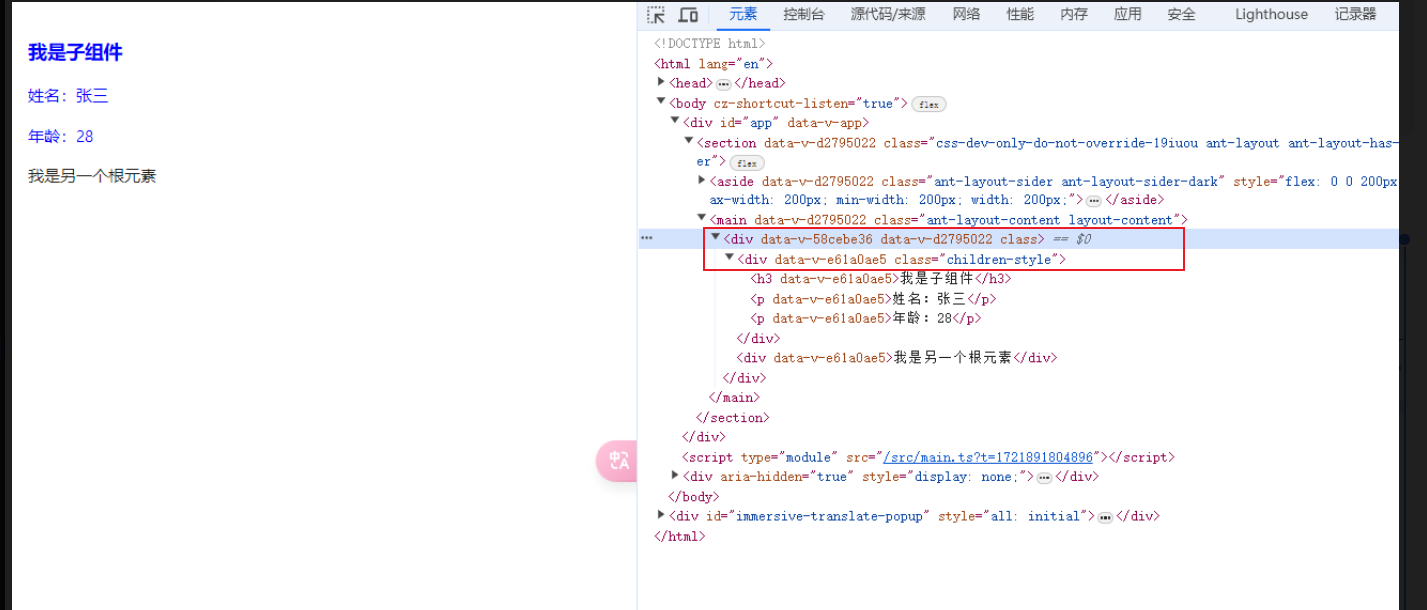The height and width of the screenshot is (610, 1427).
Task: Select the closing </section> tag line
Action: click(732, 418)
